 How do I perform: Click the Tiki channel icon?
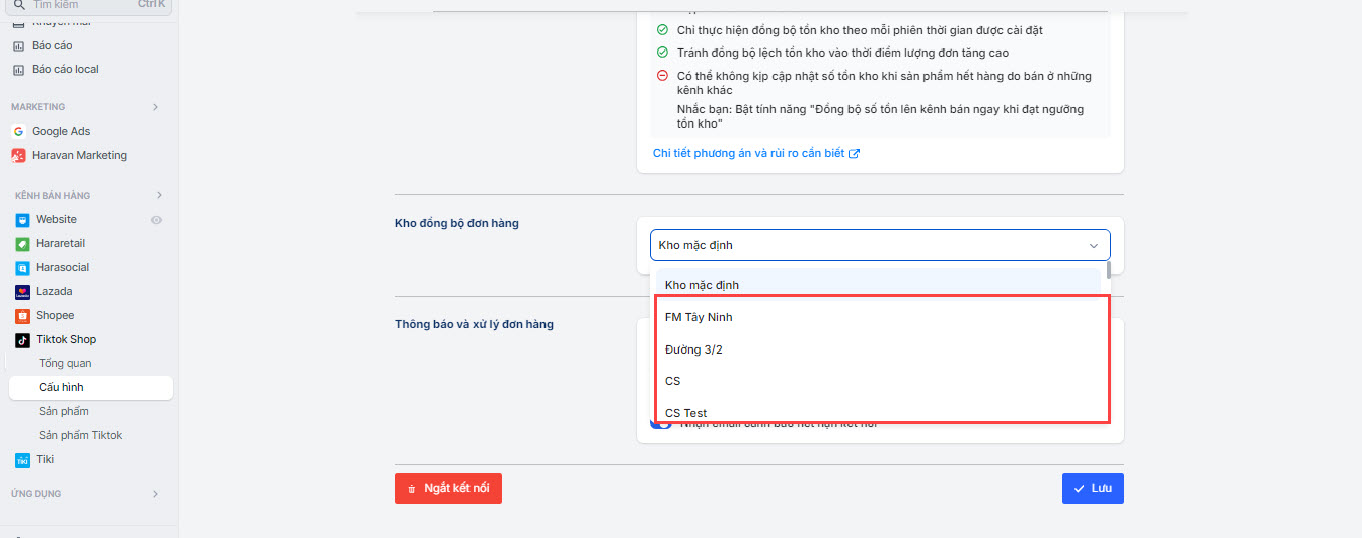point(22,459)
